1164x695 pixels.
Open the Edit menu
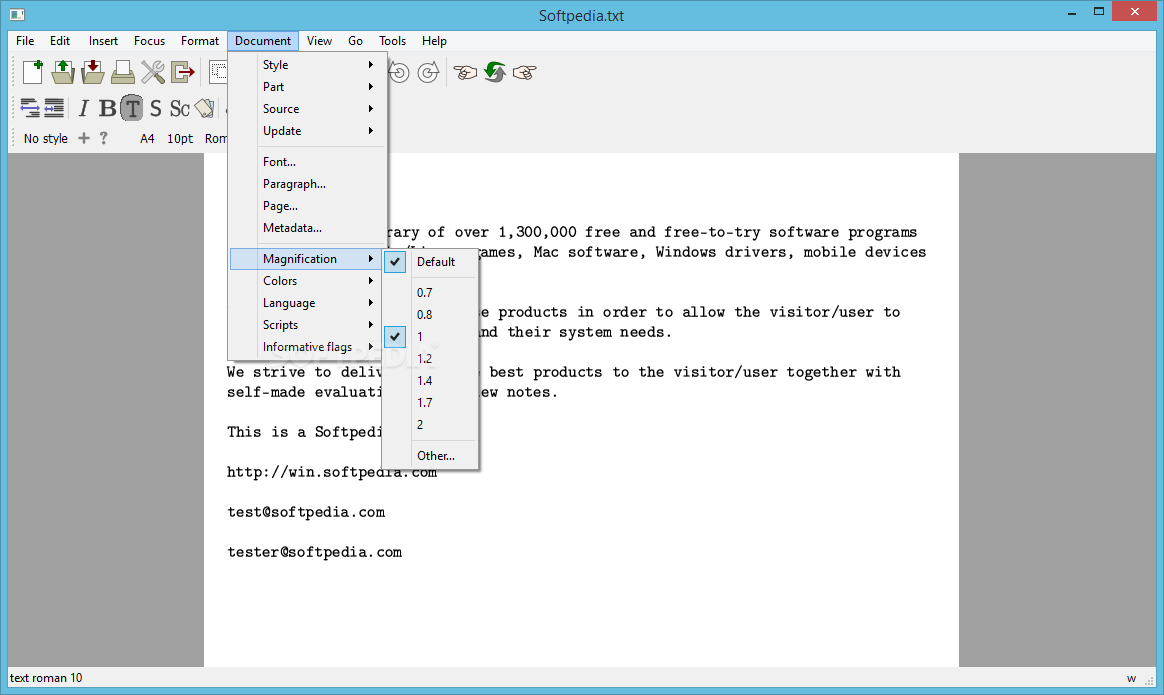click(60, 41)
